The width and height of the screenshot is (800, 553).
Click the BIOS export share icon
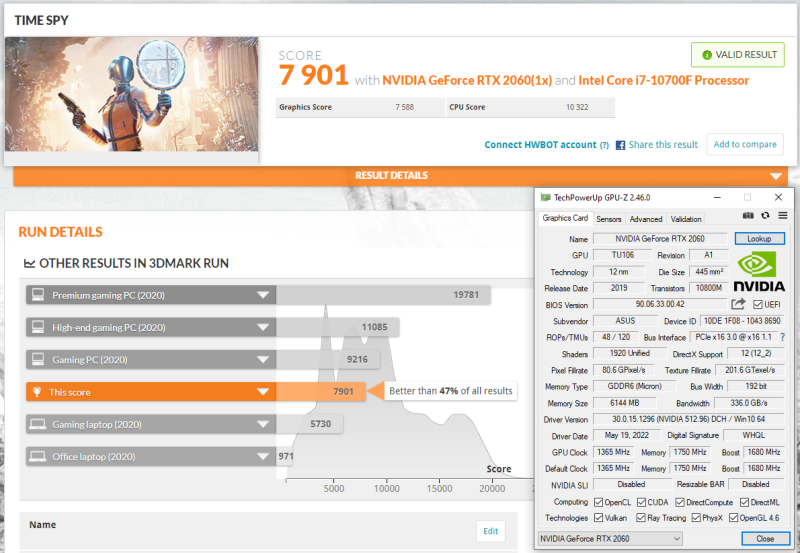click(x=738, y=304)
